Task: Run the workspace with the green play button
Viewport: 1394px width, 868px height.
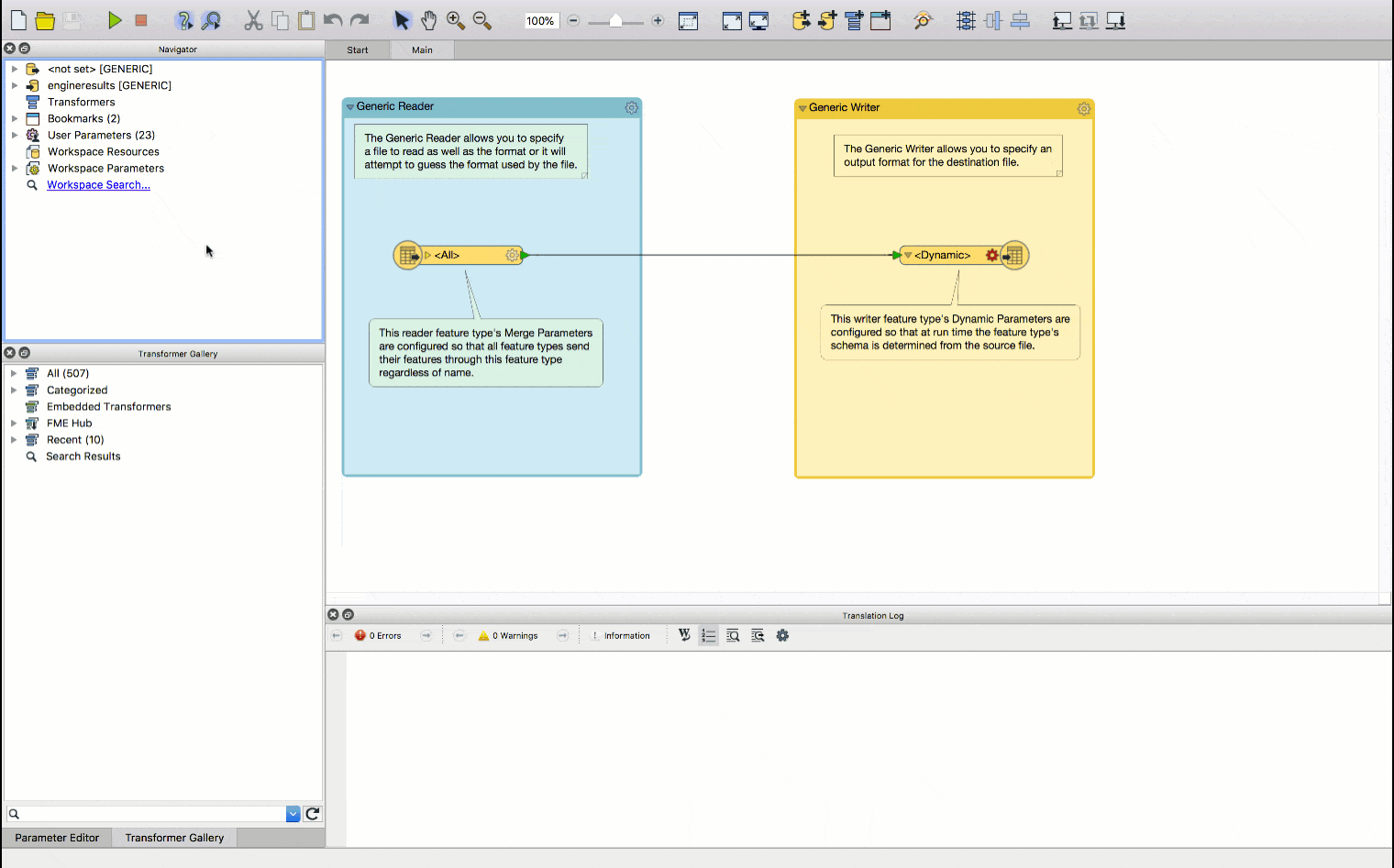Action: pos(115,20)
